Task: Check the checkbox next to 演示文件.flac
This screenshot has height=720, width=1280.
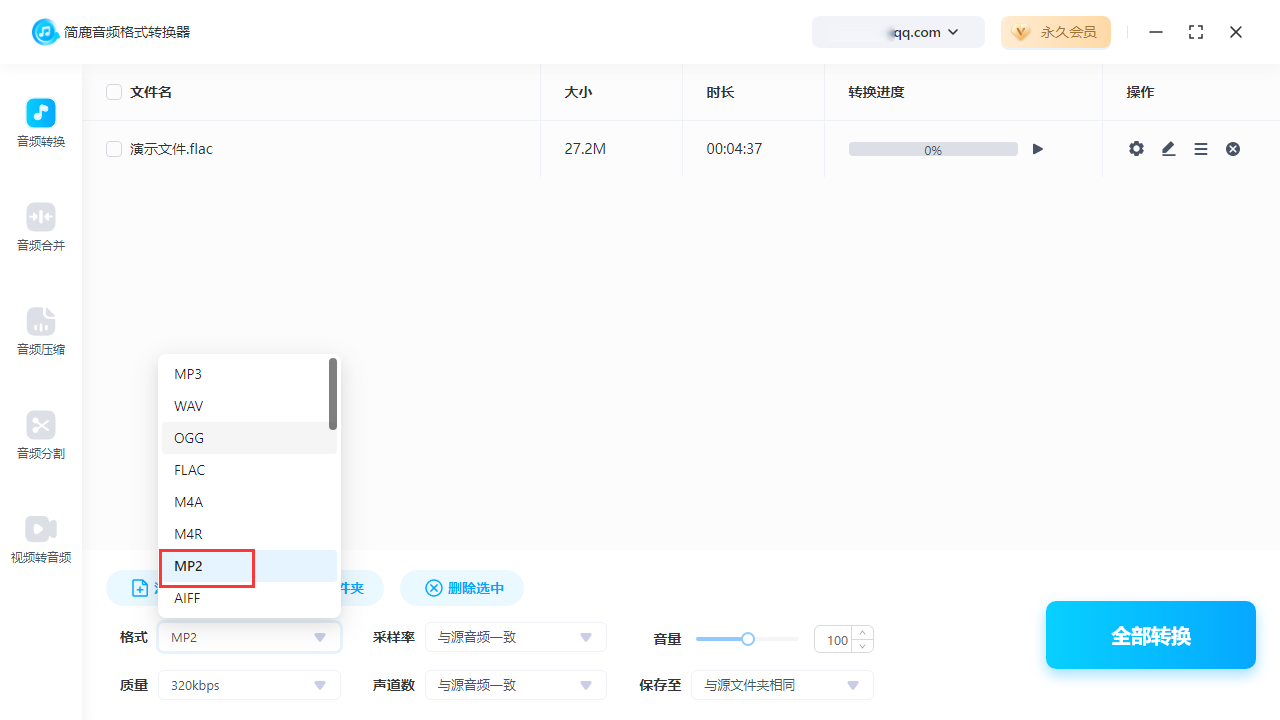Action: (x=114, y=148)
